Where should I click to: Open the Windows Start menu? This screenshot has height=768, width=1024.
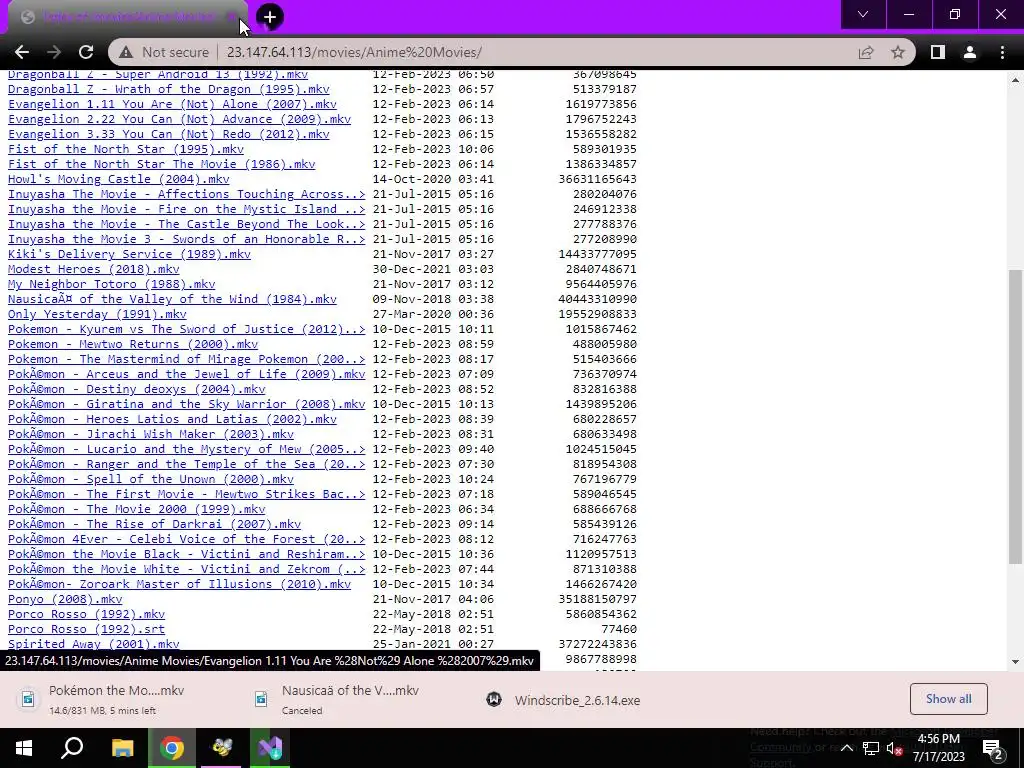[x=24, y=748]
